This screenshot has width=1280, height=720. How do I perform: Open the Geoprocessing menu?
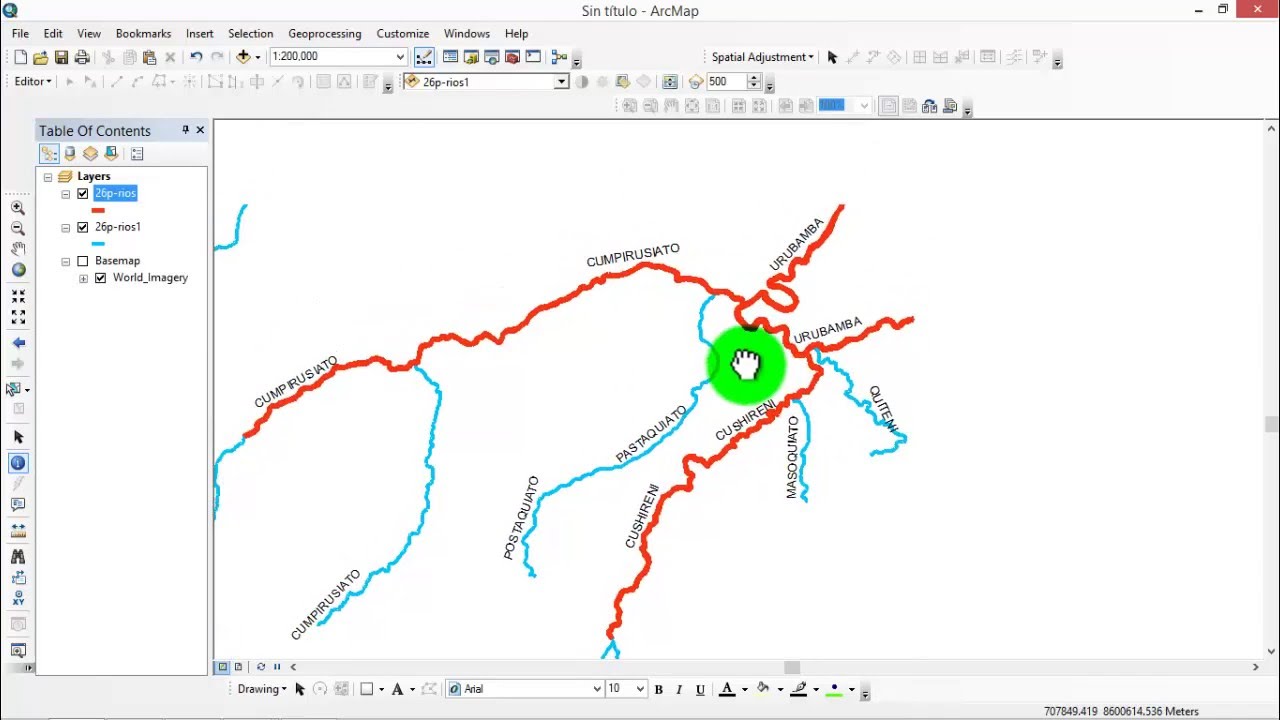[324, 33]
